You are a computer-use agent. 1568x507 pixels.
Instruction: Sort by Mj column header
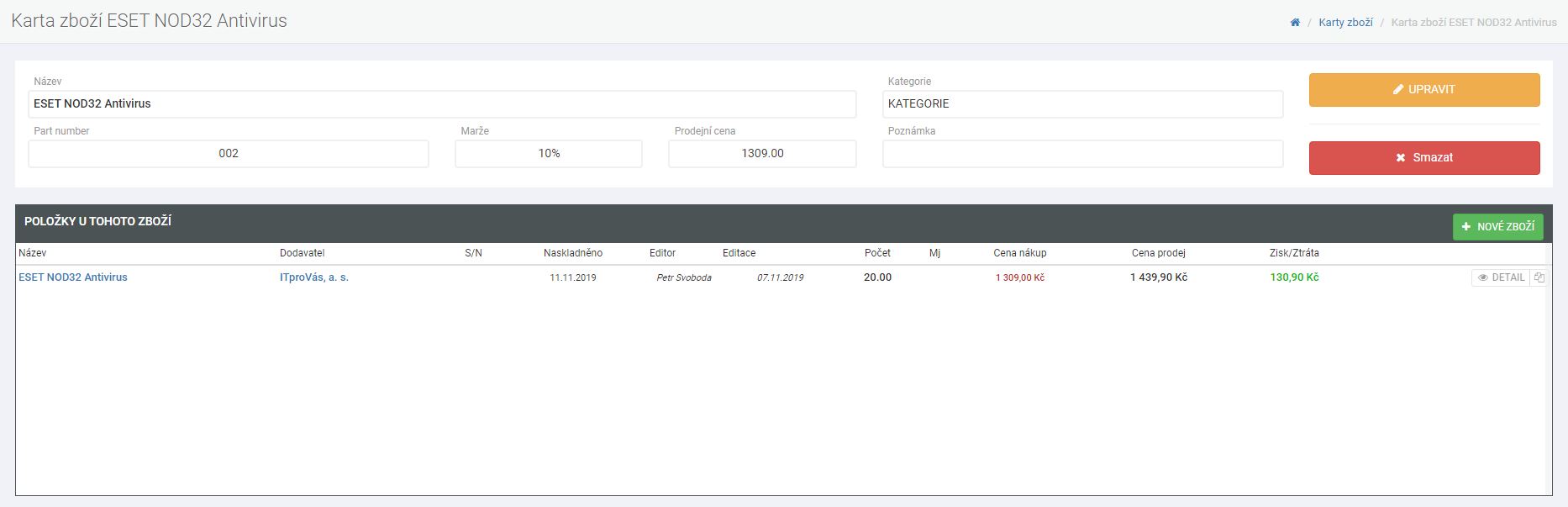[935, 253]
